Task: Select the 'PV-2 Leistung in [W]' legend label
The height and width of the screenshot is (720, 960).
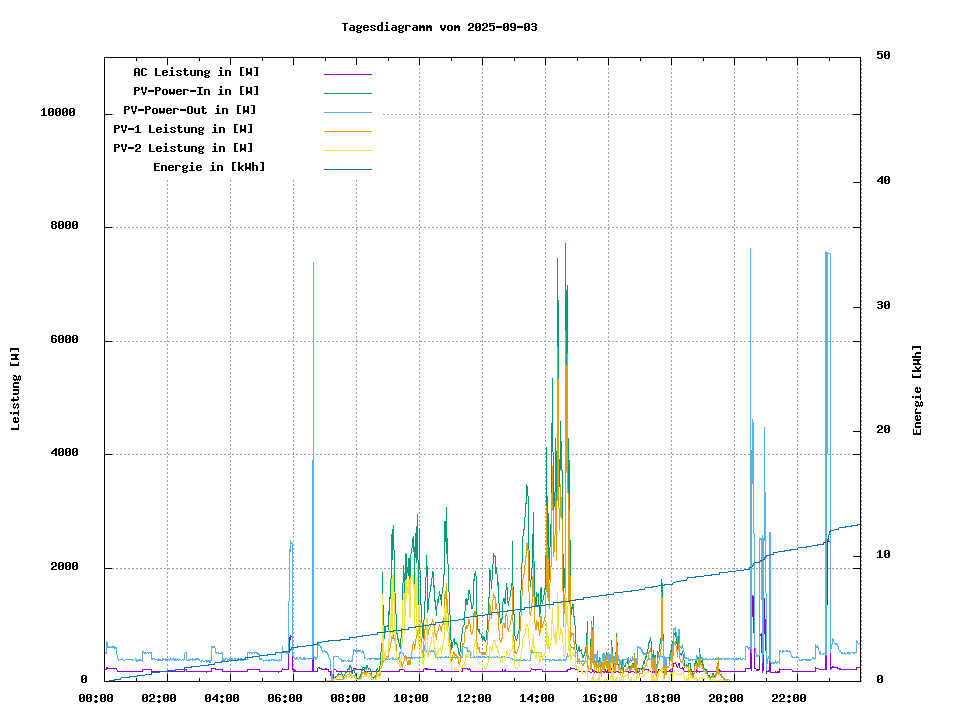Action: pos(183,148)
